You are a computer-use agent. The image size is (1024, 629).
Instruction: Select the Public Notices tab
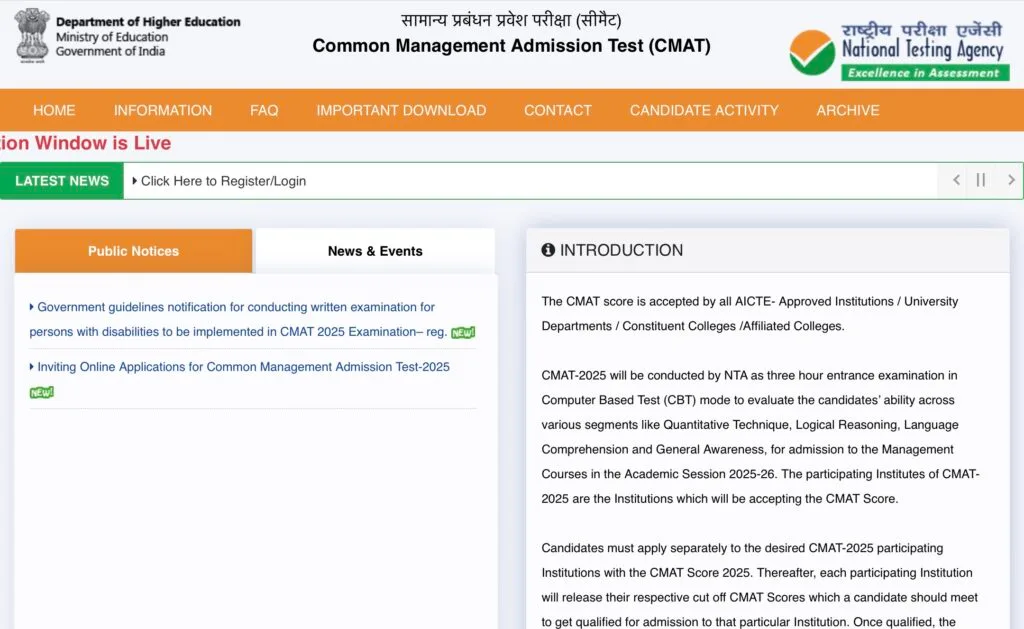(133, 251)
